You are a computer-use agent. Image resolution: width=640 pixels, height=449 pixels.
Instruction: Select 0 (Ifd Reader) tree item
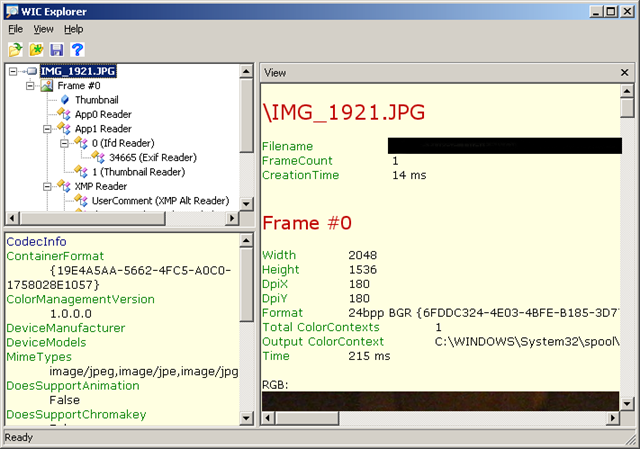[x=123, y=143]
